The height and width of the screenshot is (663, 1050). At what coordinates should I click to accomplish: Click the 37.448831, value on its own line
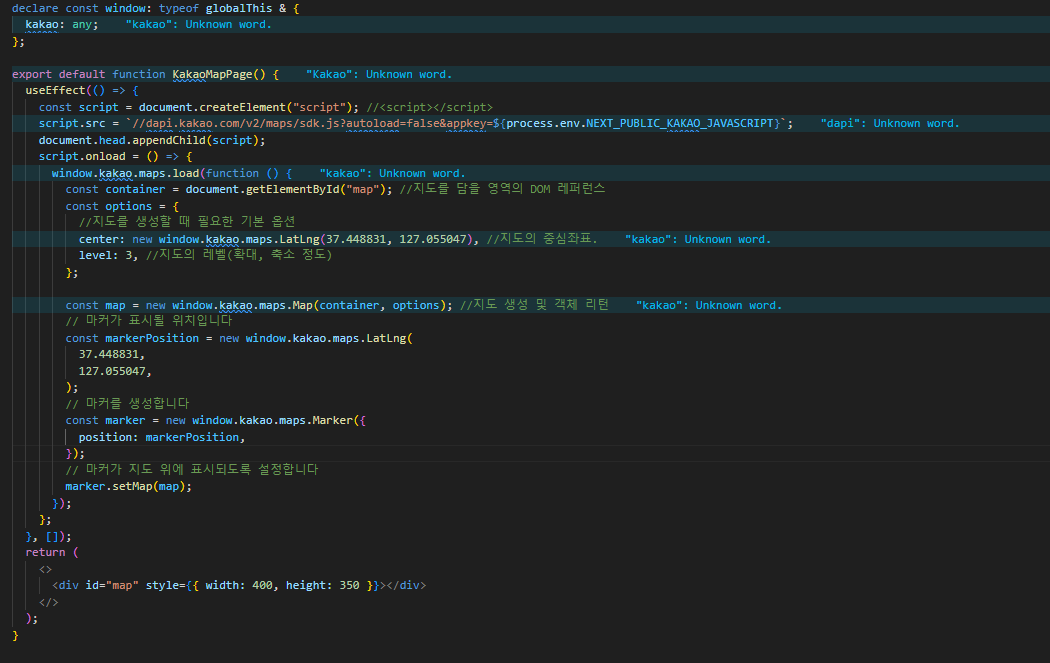[x=112, y=354]
